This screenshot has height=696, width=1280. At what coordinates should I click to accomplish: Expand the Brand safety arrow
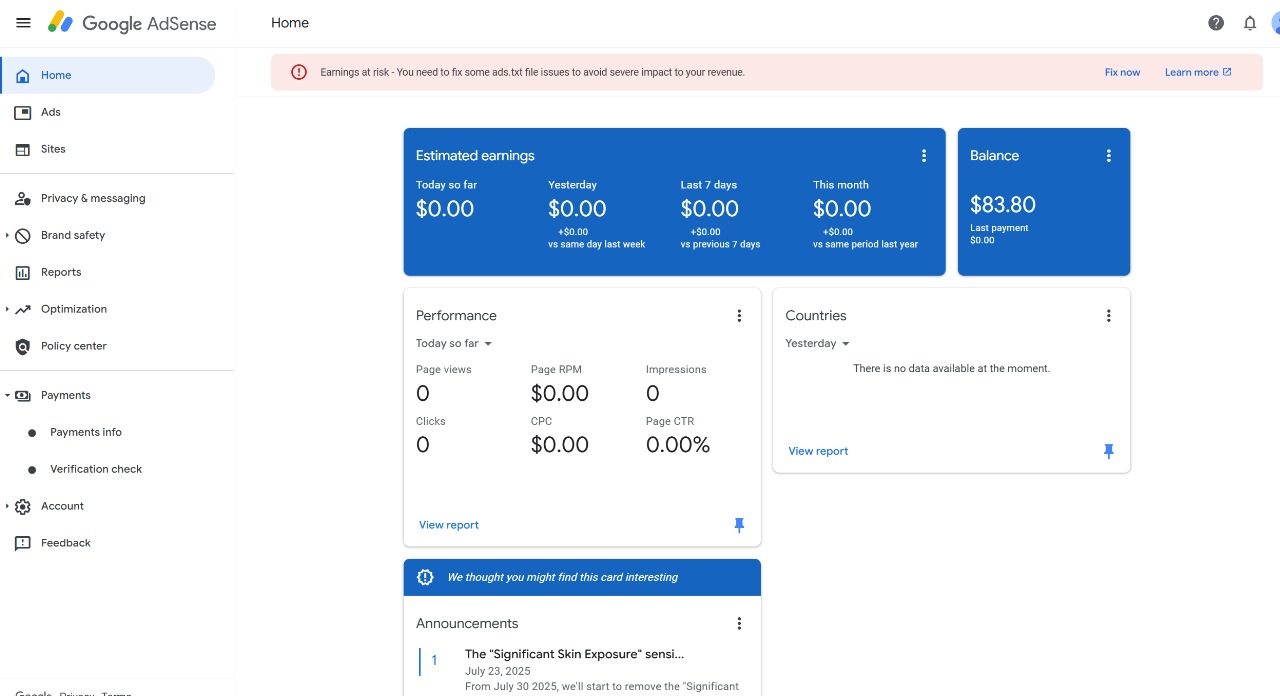pos(7,235)
